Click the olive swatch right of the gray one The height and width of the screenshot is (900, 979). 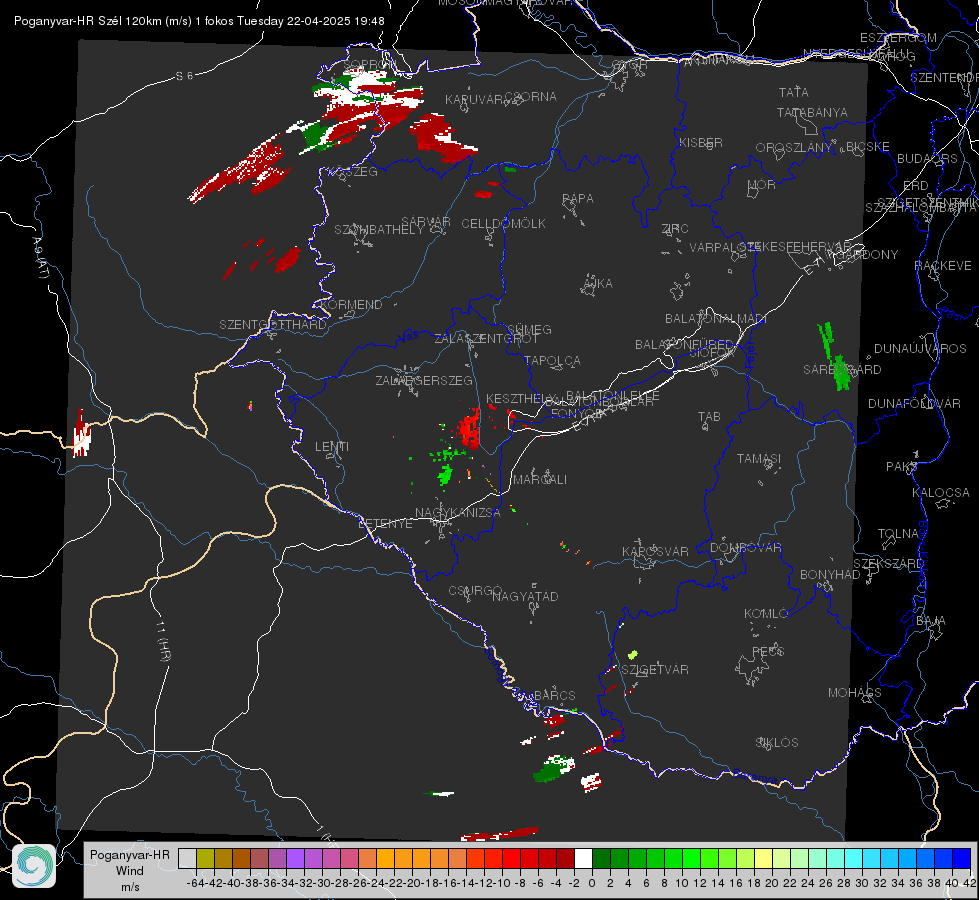tap(205, 859)
